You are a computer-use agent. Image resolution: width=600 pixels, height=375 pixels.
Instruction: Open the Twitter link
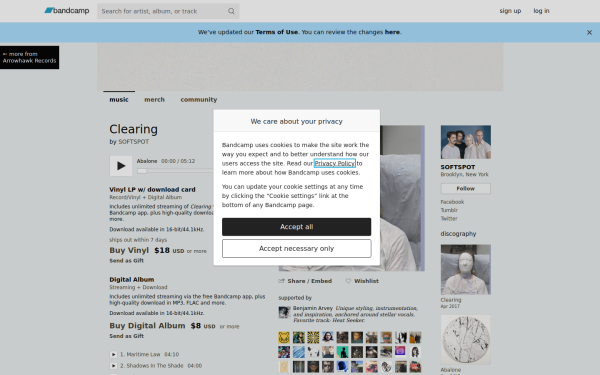coord(449,218)
